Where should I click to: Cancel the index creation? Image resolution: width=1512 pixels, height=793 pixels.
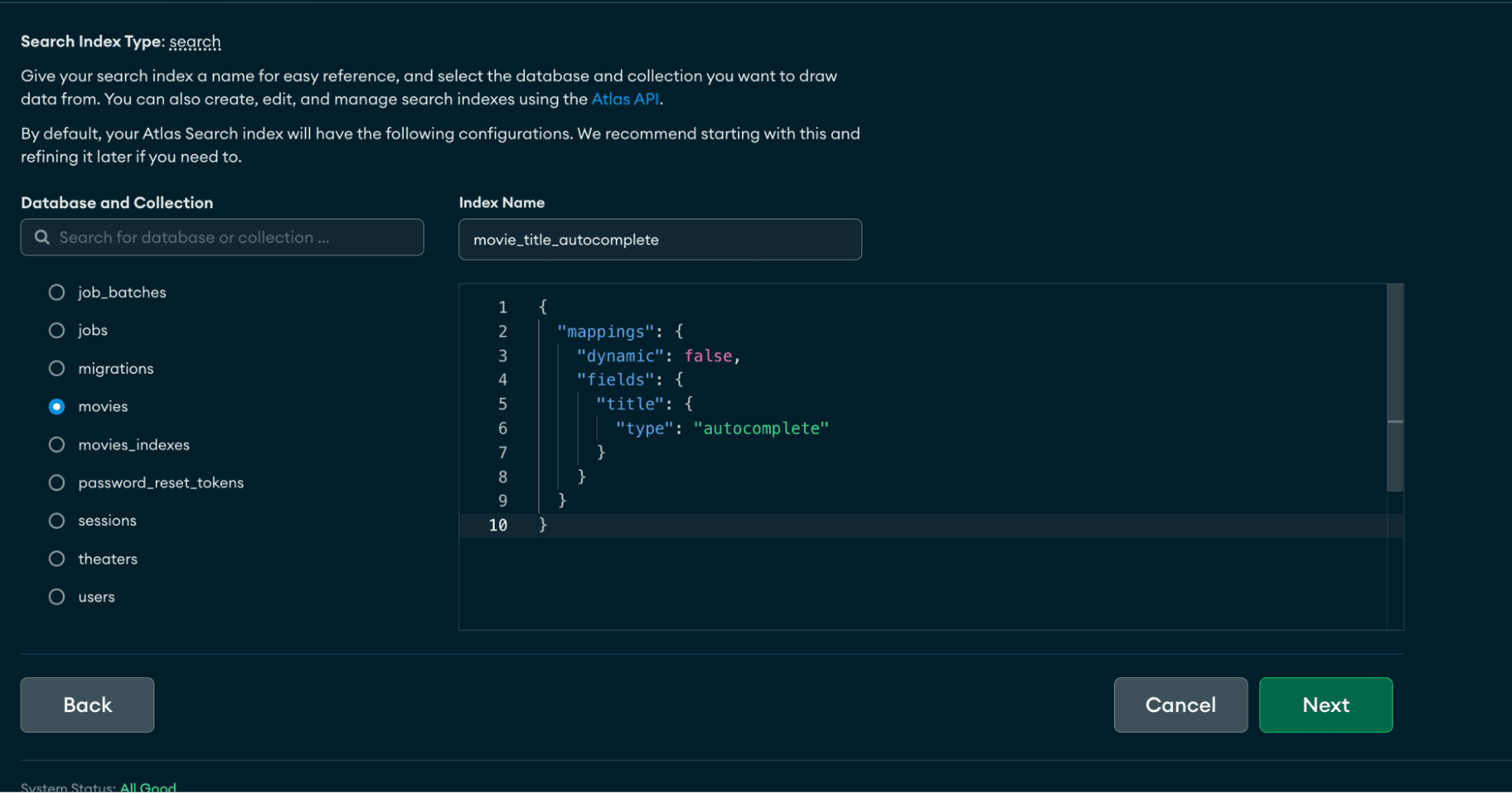tap(1180, 704)
